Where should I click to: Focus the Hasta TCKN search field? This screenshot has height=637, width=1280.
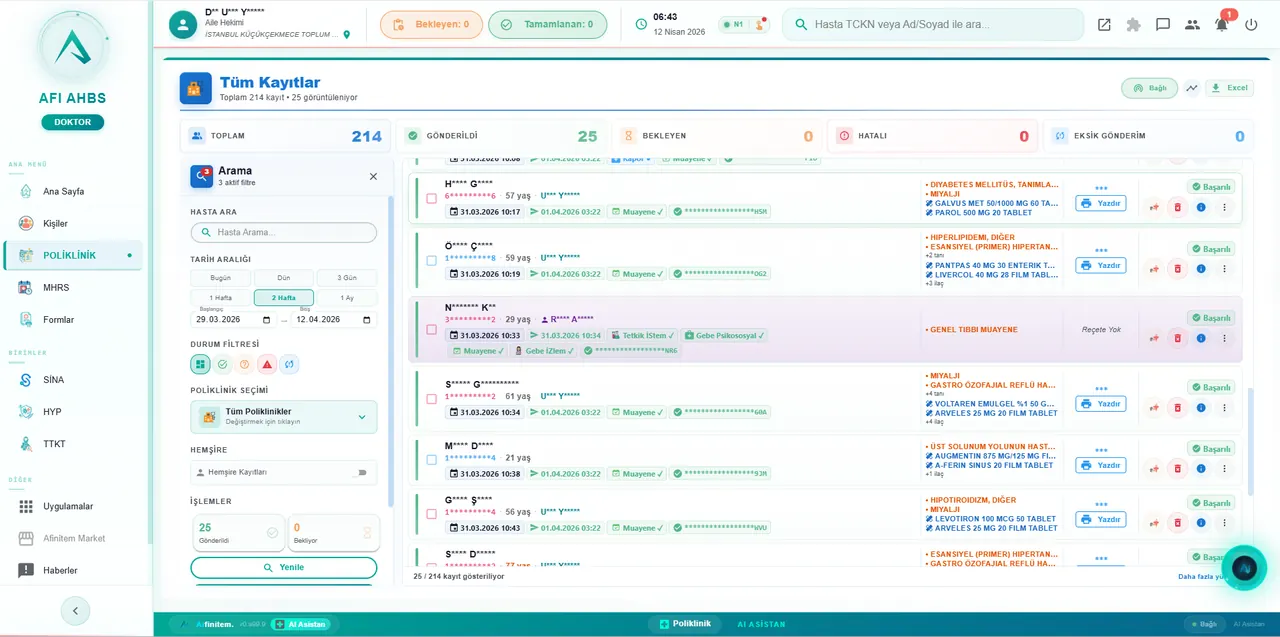click(x=933, y=24)
